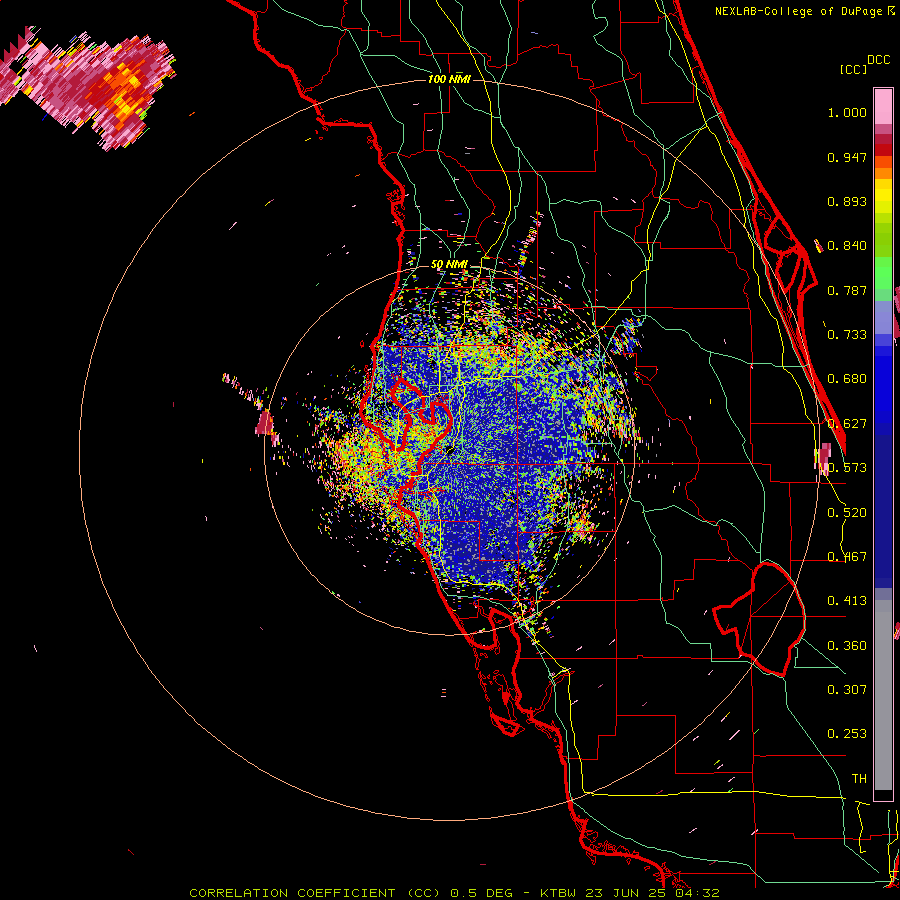The image size is (900, 900).
Task: Select the 0.520 legend value
Action: click(847, 513)
